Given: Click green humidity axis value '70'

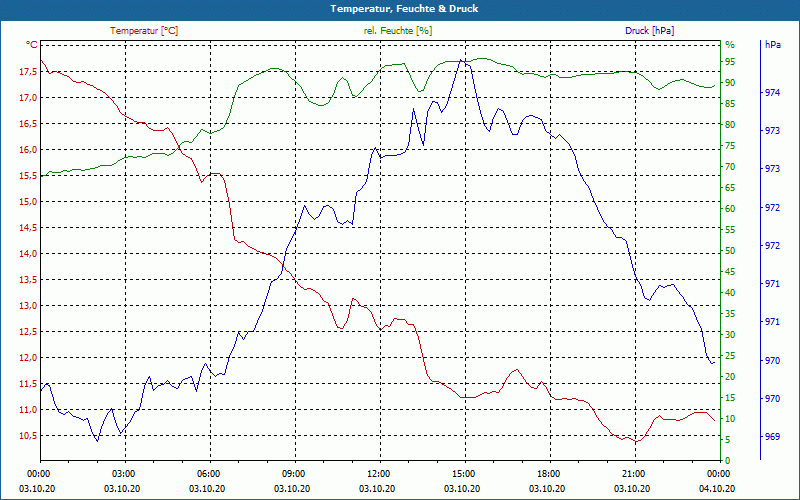Looking at the screenshot, I should click(730, 167).
